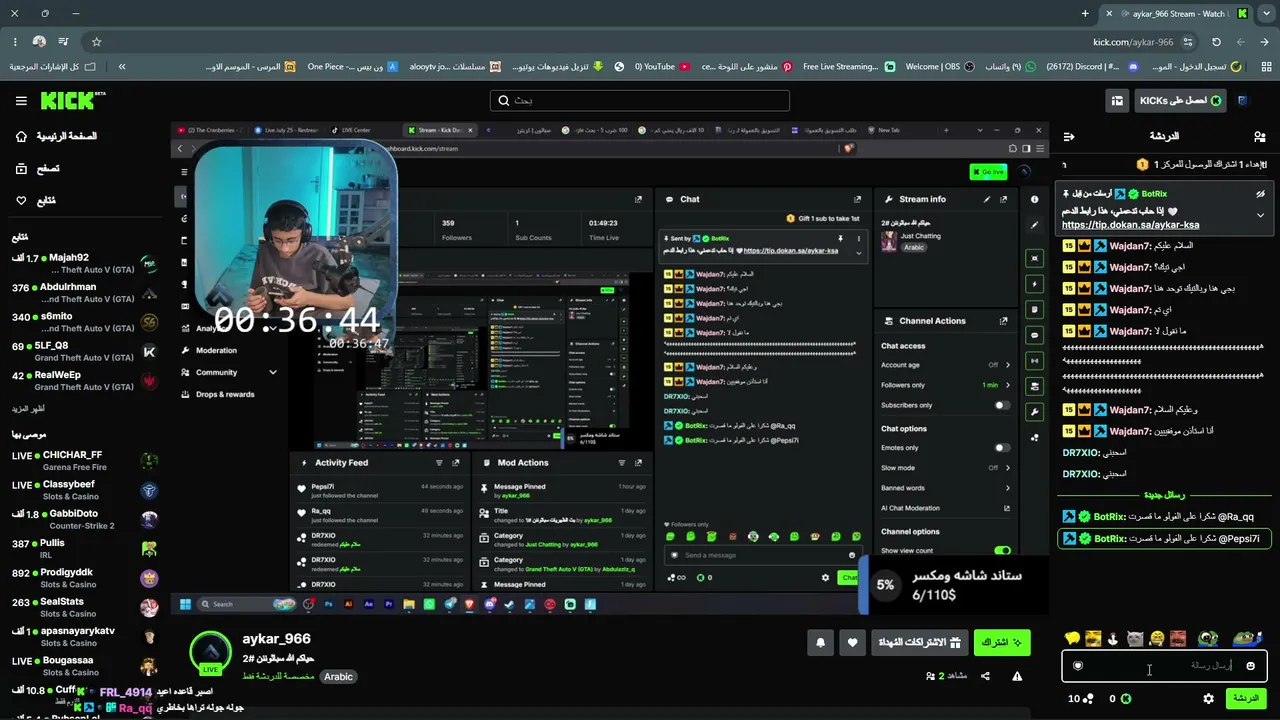
Task: Insert the crying cat emote
Action: [x=1134, y=638]
